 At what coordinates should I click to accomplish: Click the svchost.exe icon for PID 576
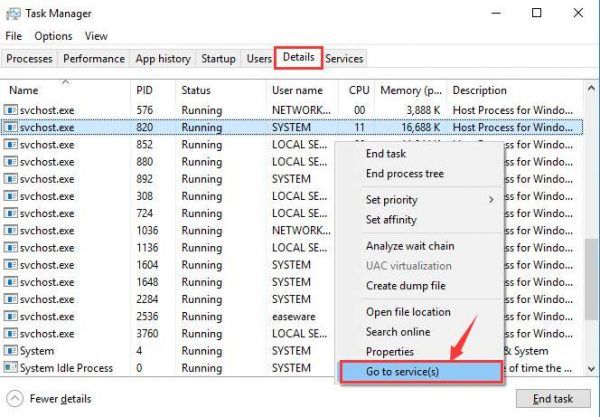[x=11, y=110]
